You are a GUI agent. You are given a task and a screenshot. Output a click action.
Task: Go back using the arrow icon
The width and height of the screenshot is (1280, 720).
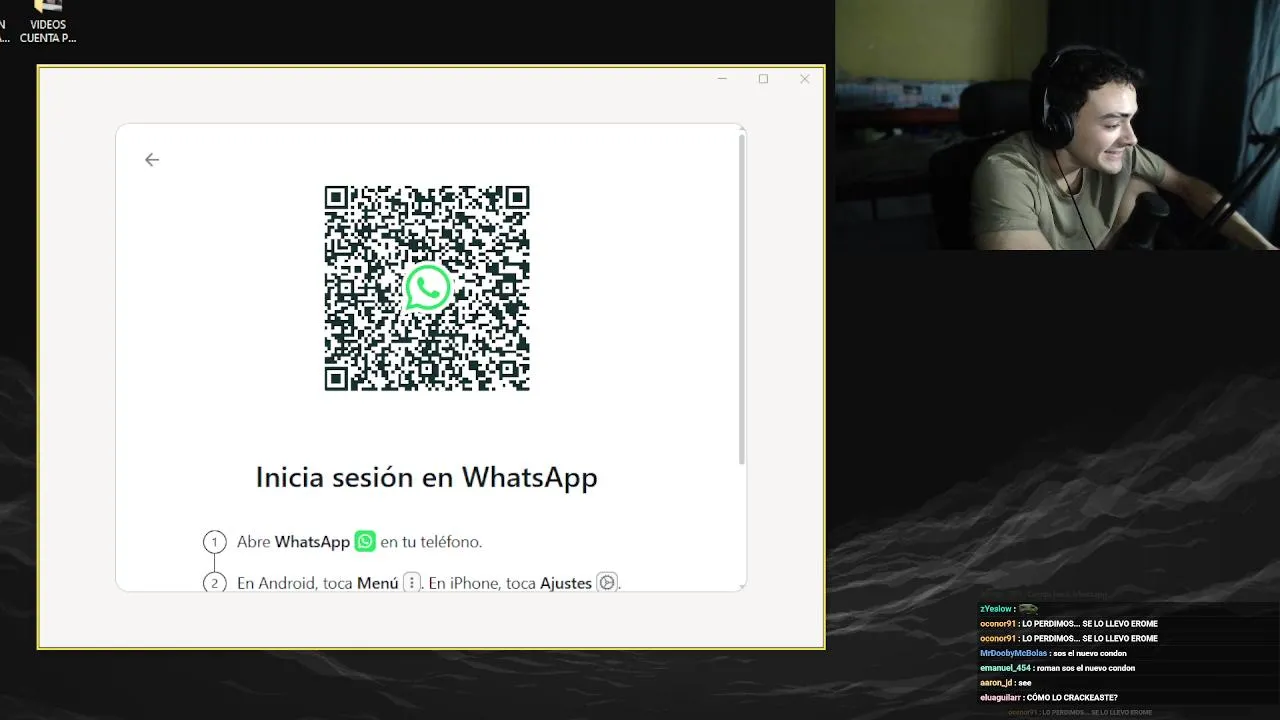(152, 160)
